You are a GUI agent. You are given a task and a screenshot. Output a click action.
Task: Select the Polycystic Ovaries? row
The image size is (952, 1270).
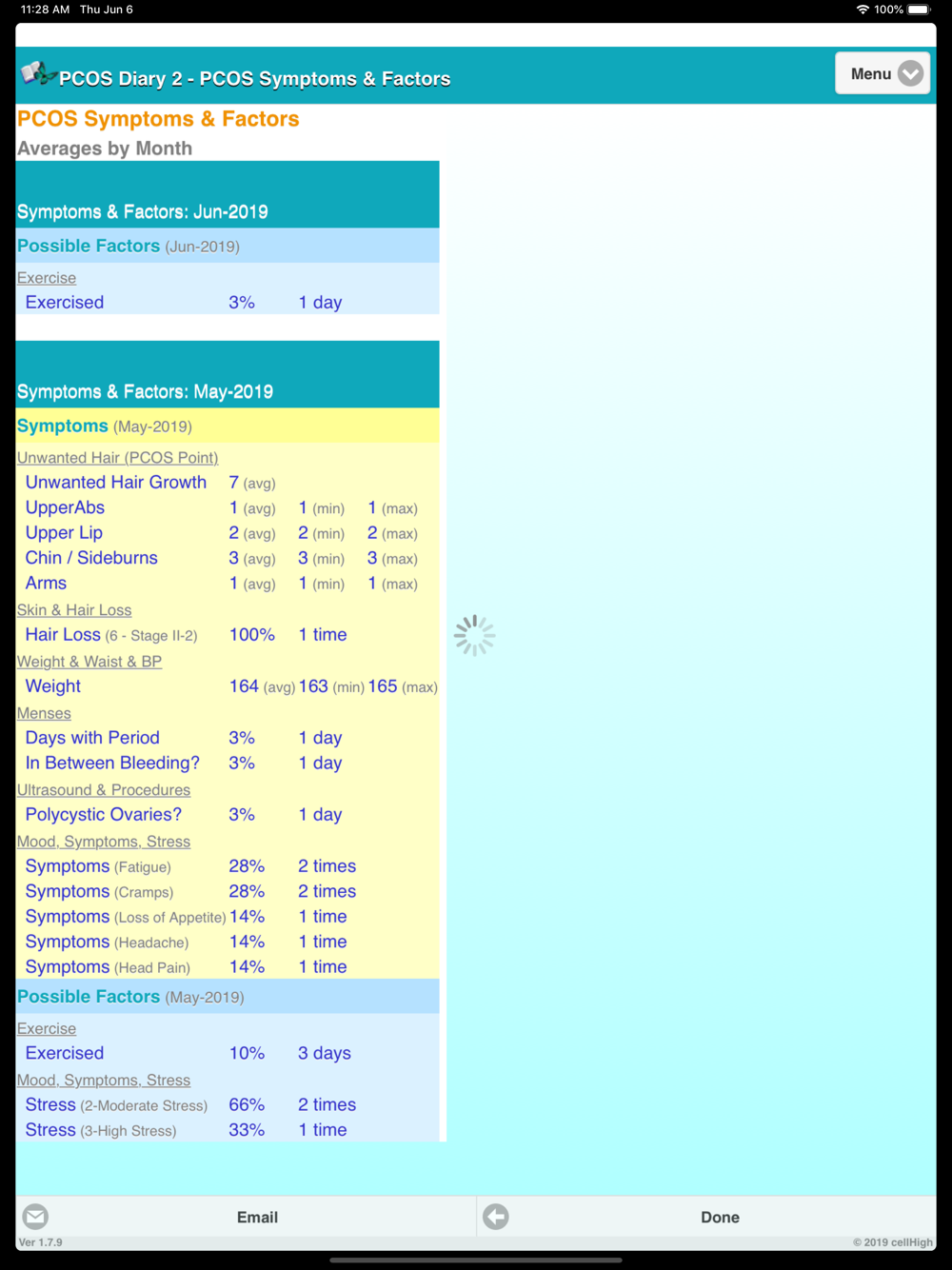pyautogui.click(x=228, y=815)
